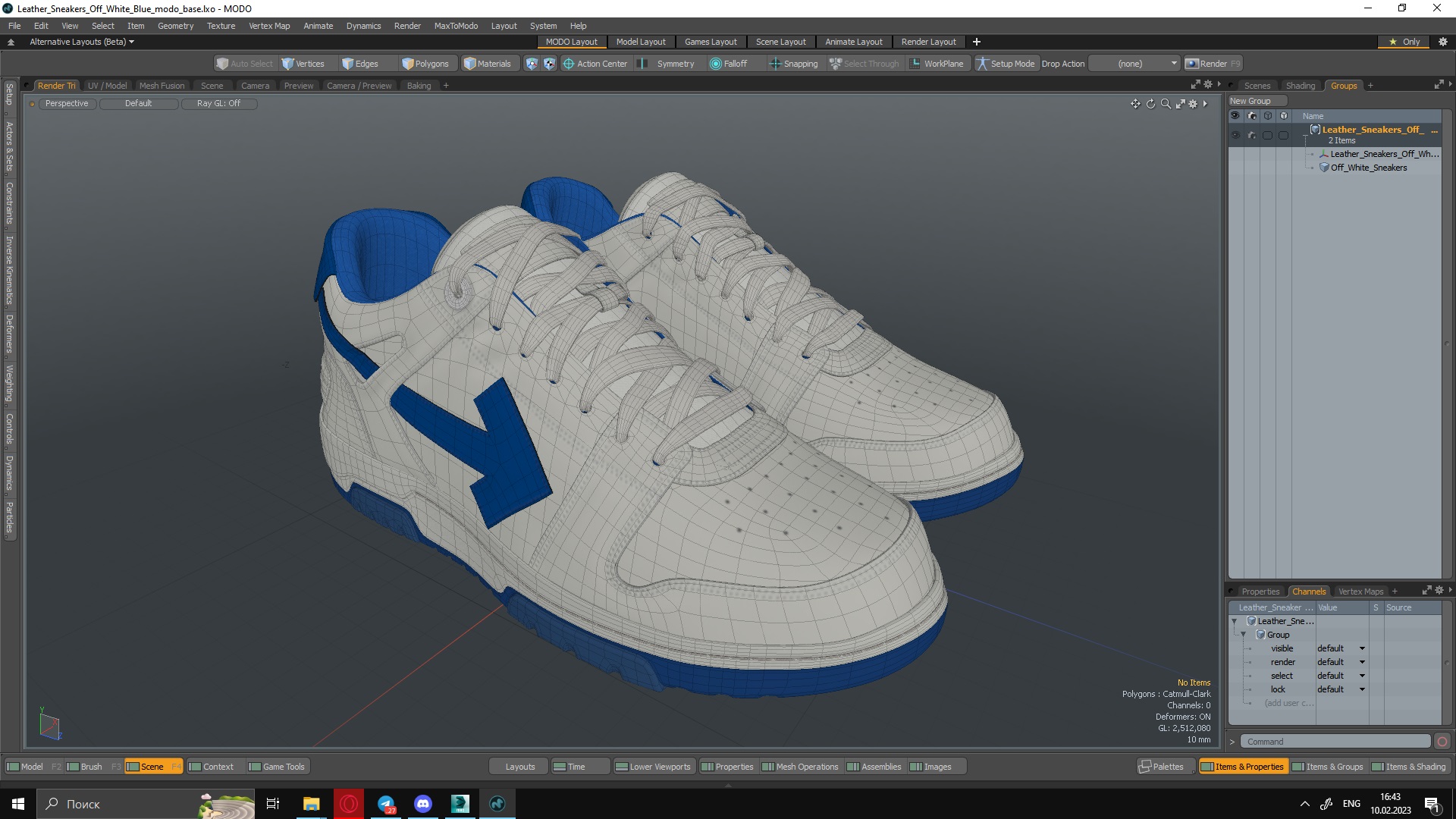Open the Texture menu
The height and width of the screenshot is (819, 1456).
221,26
